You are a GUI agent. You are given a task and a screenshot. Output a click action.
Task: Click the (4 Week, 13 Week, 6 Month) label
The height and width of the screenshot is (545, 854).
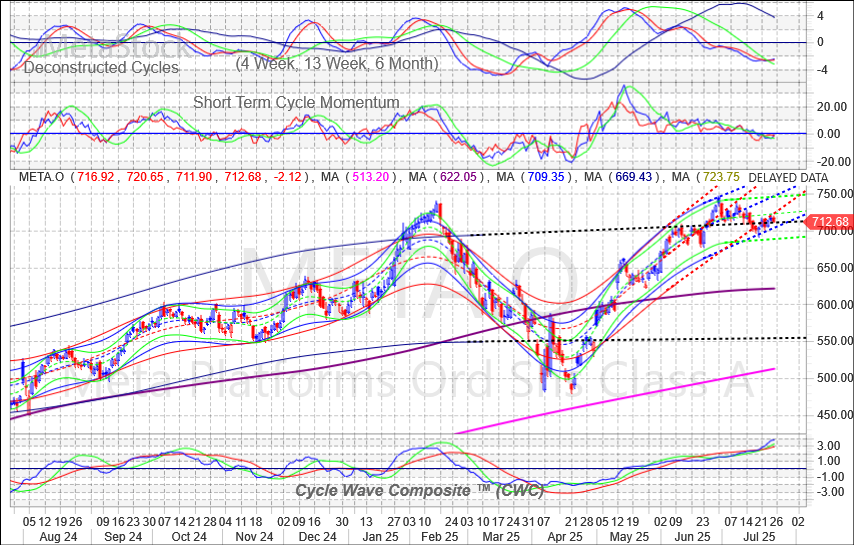(x=337, y=64)
